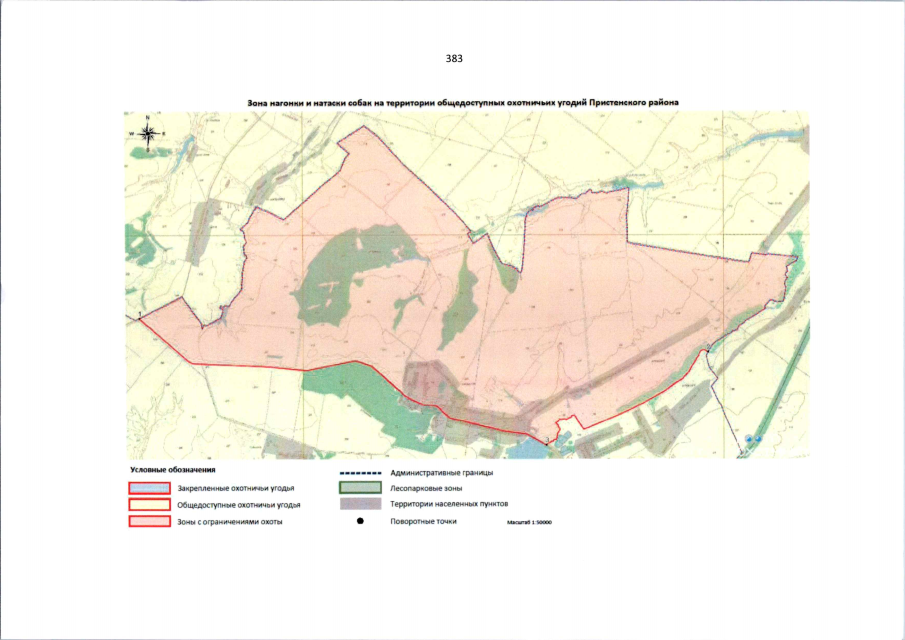Click the Закрепленные охотничьи угодья label text

pyautogui.click(x=235, y=489)
